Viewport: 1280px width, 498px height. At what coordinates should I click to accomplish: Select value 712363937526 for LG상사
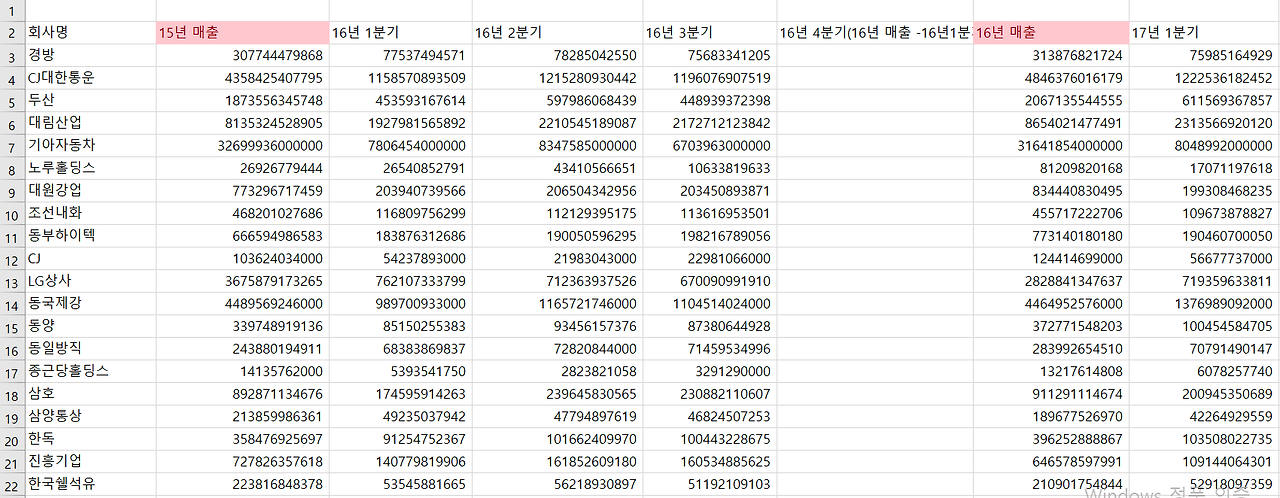557,280
